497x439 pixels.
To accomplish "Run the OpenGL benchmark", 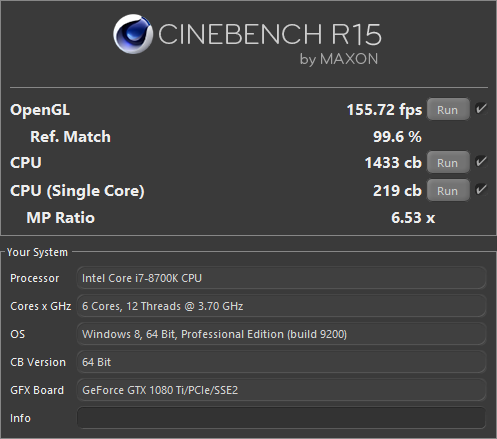I will (x=448, y=109).
